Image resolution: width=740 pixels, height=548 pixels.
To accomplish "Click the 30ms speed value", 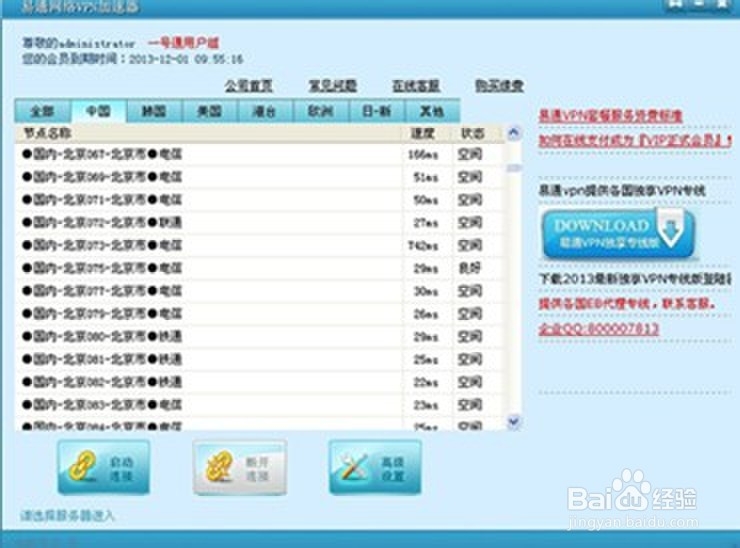I will point(426,291).
